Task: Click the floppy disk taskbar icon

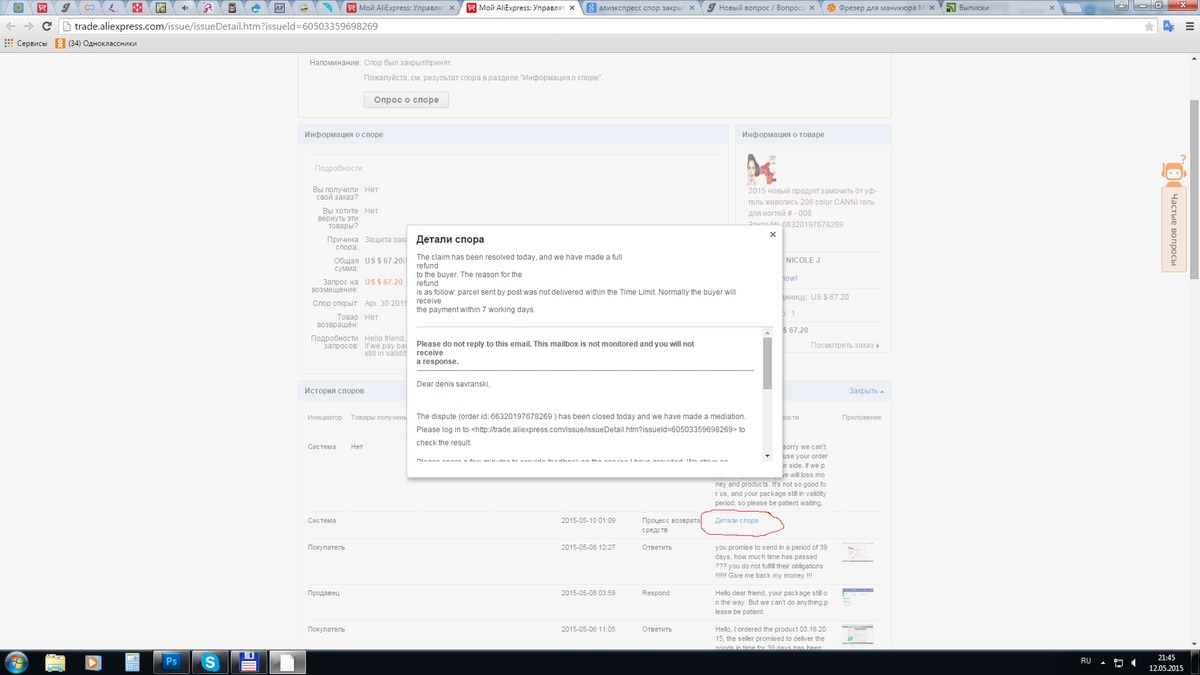Action: coord(248,662)
